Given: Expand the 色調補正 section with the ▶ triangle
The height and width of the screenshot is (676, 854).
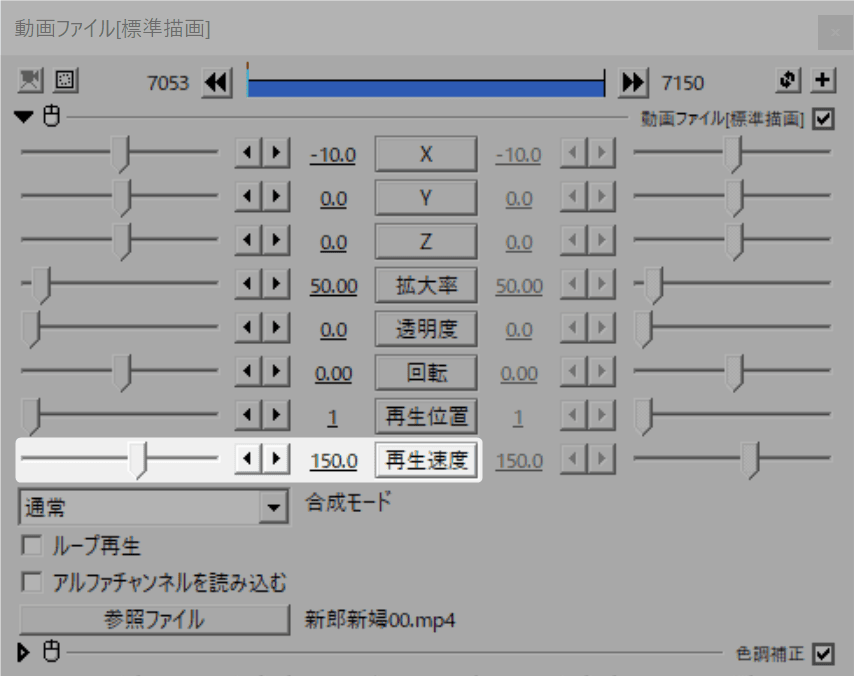Looking at the screenshot, I should [21, 651].
